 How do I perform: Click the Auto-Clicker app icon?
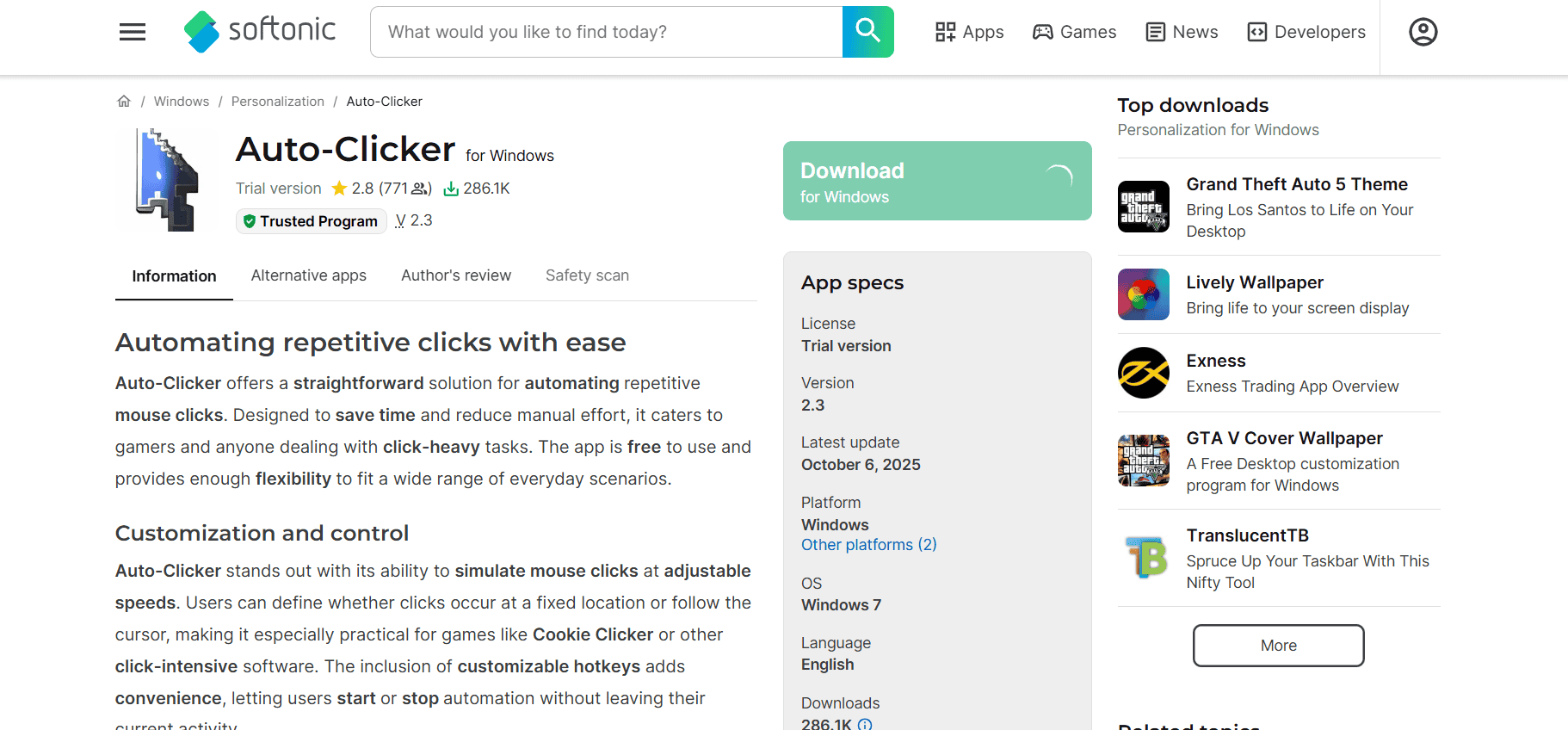(x=167, y=180)
